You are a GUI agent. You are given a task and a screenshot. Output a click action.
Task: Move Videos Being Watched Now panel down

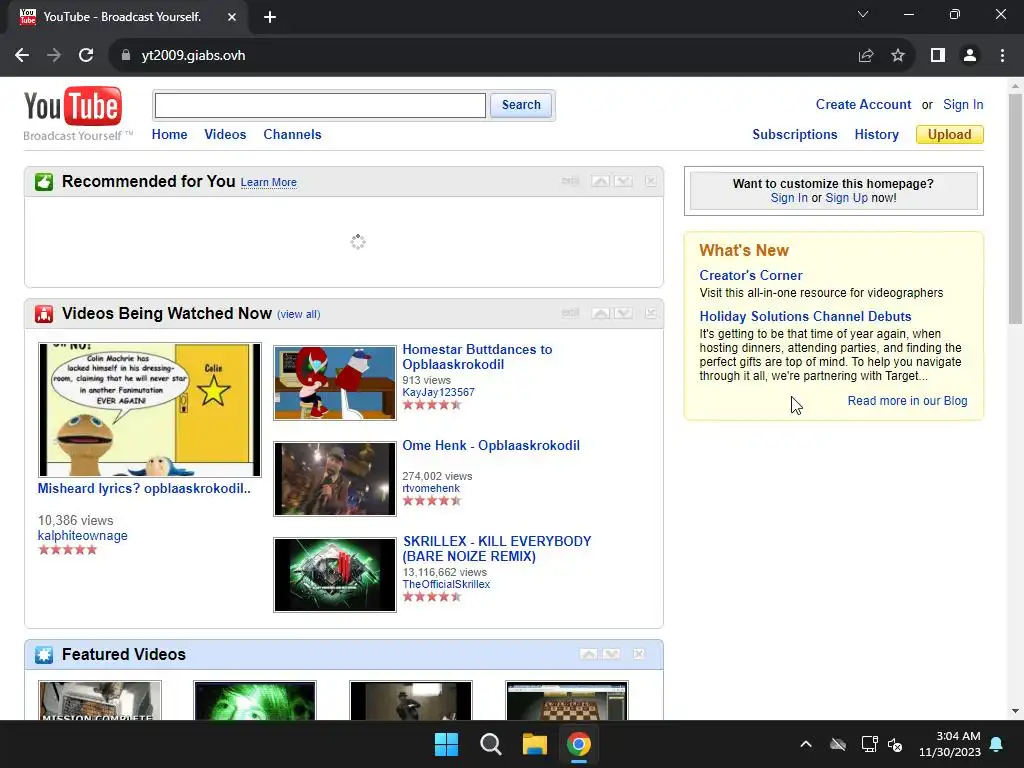pos(623,313)
